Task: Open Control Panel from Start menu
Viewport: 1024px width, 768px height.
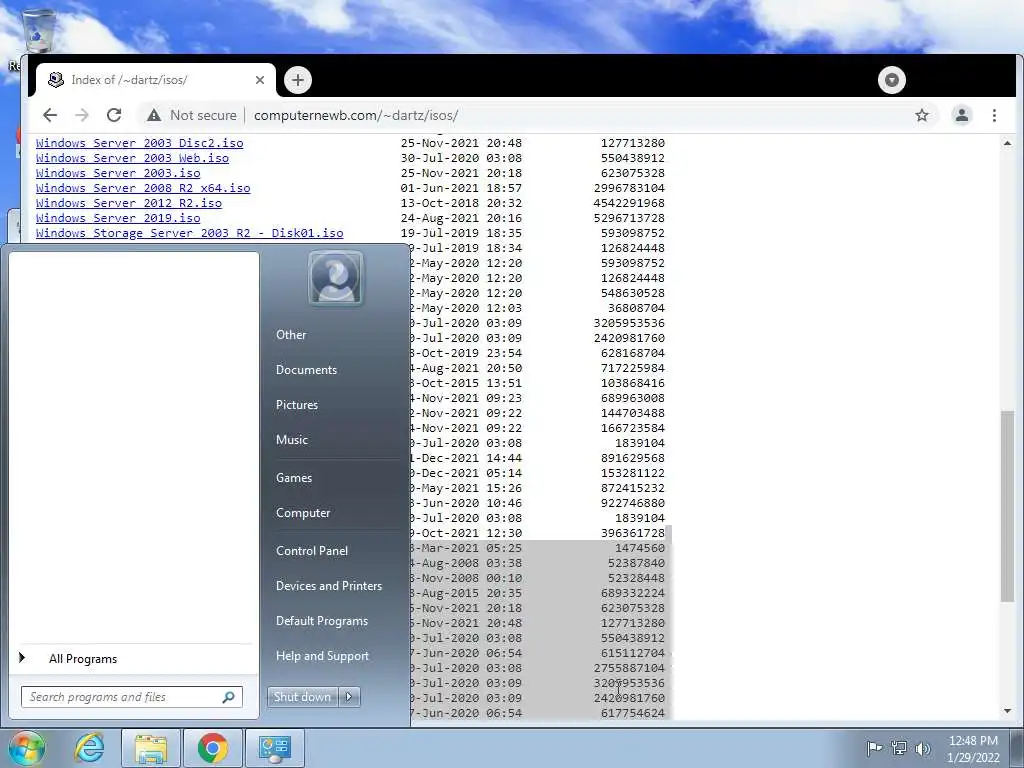Action: tap(312, 551)
